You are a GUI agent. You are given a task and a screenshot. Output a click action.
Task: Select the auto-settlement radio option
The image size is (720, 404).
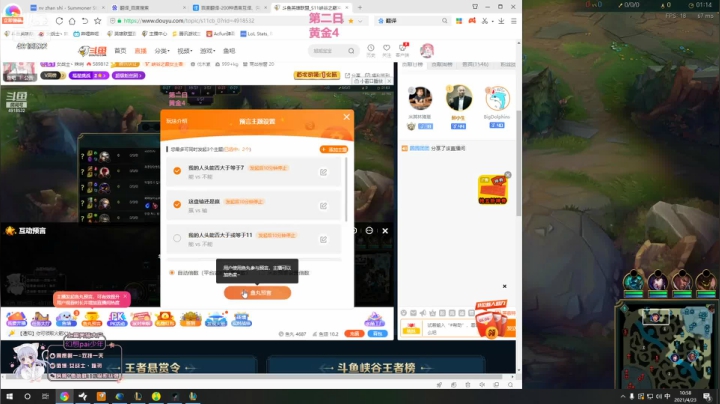pos(172,273)
